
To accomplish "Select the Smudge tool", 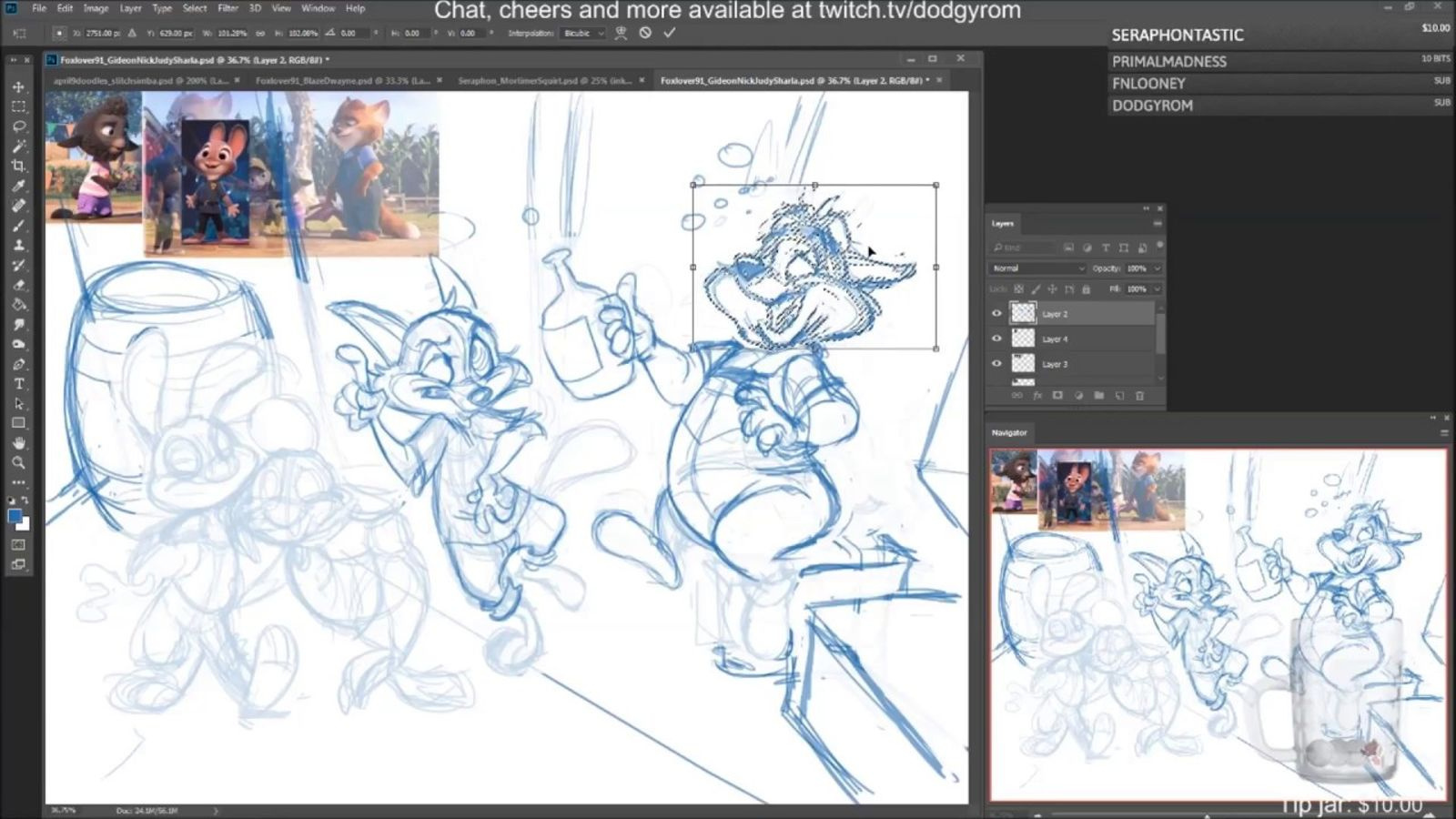I will [x=18, y=325].
